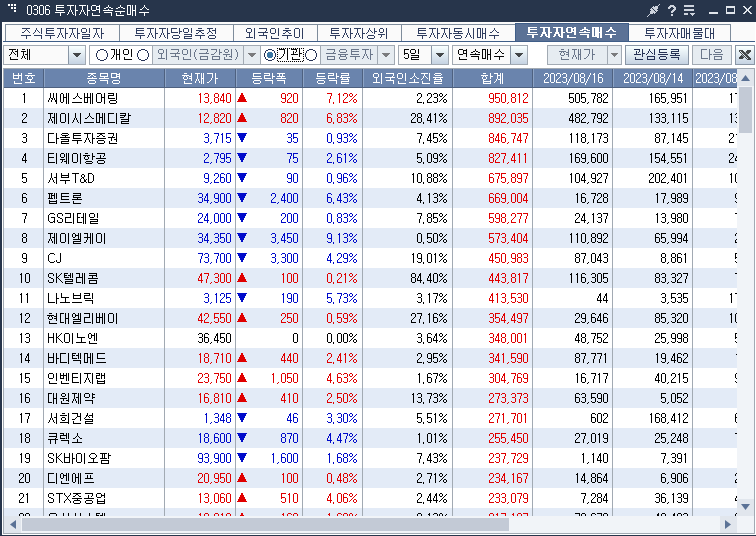Select the 개인 radio button
Image resolution: width=756 pixels, height=536 pixels.
click(x=102, y=55)
